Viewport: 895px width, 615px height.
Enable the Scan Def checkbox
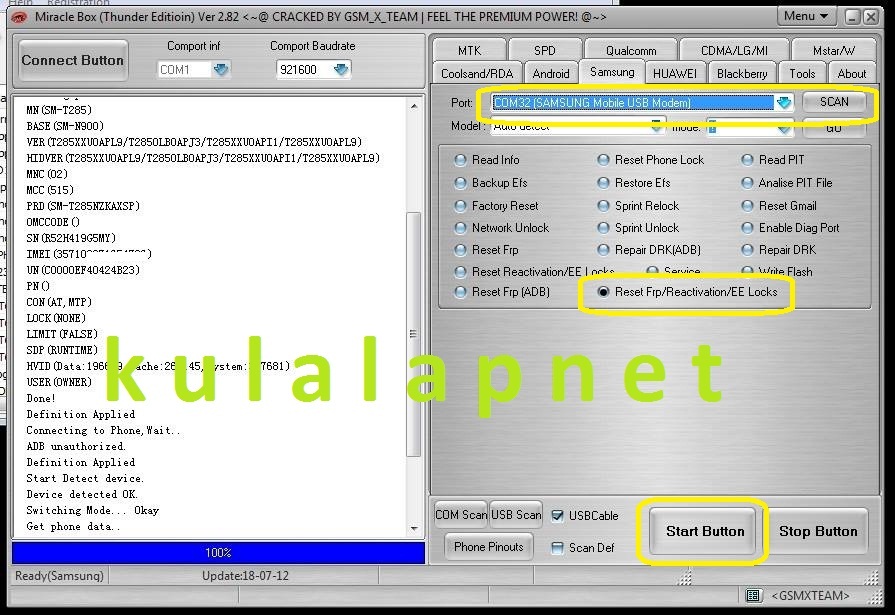point(558,548)
